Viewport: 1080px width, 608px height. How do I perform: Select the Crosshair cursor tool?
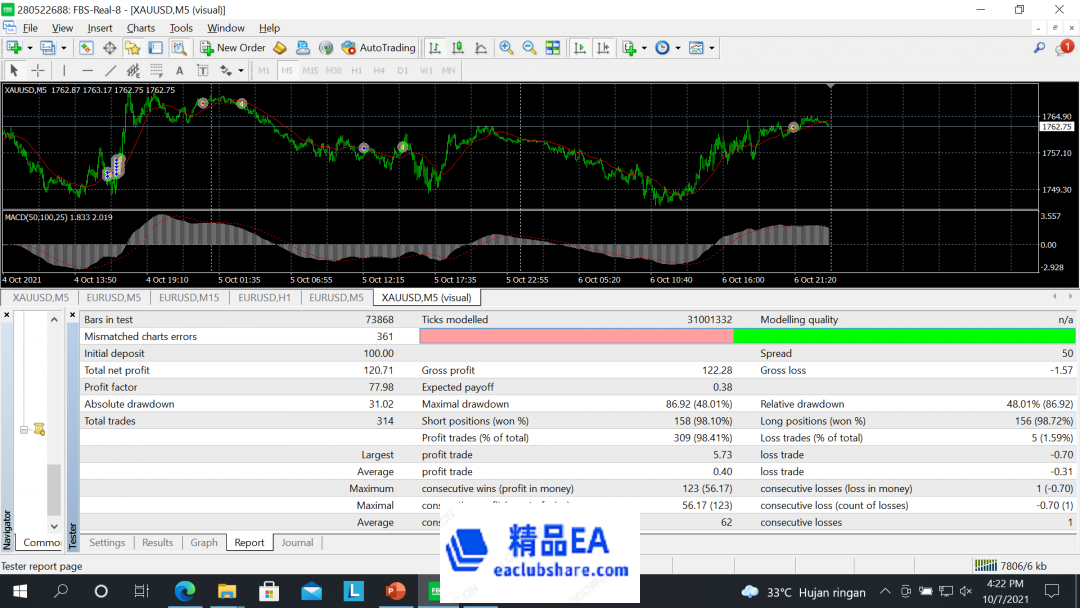click(38, 71)
